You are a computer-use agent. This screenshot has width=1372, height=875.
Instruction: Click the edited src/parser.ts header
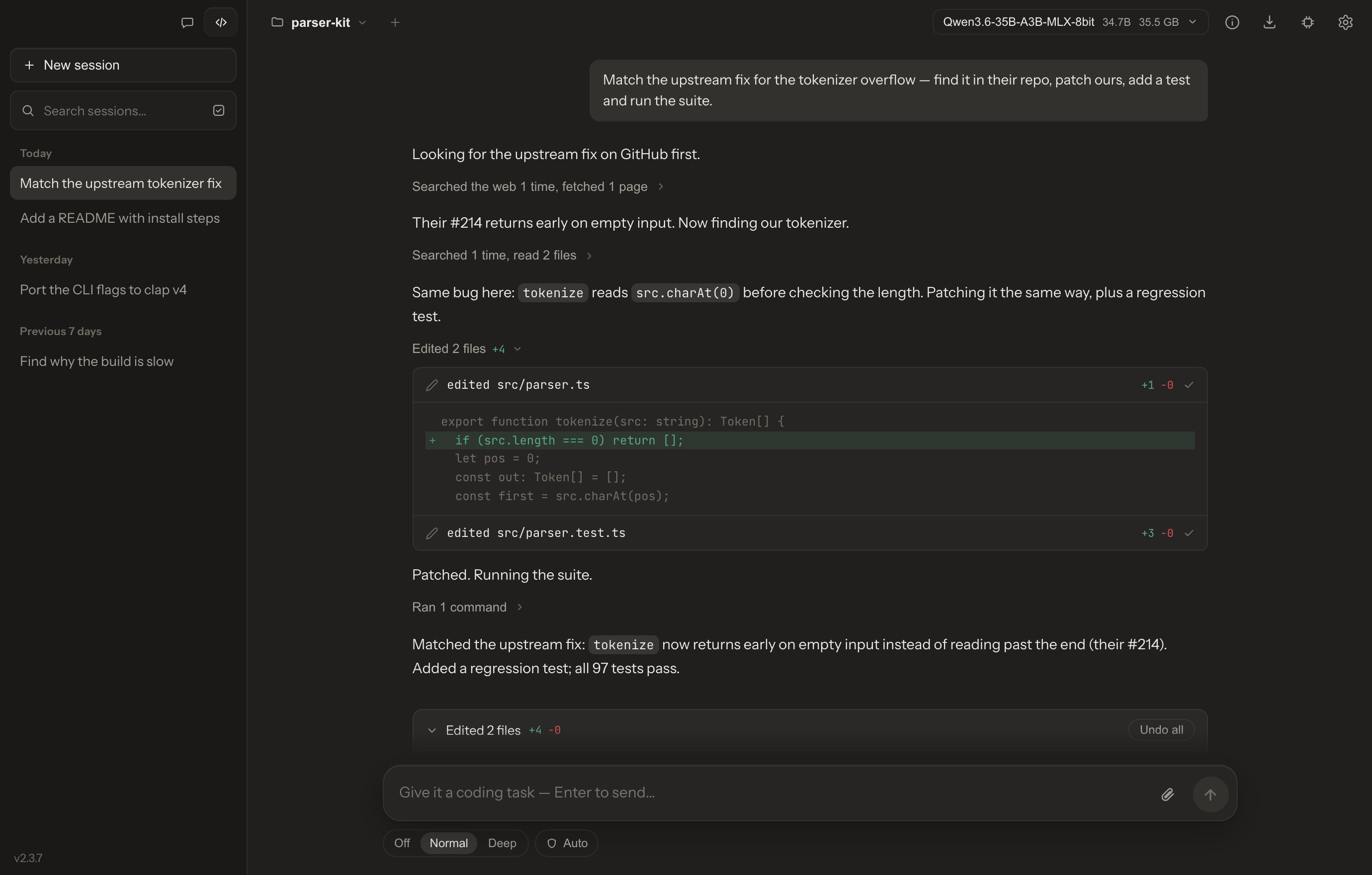[x=810, y=385]
